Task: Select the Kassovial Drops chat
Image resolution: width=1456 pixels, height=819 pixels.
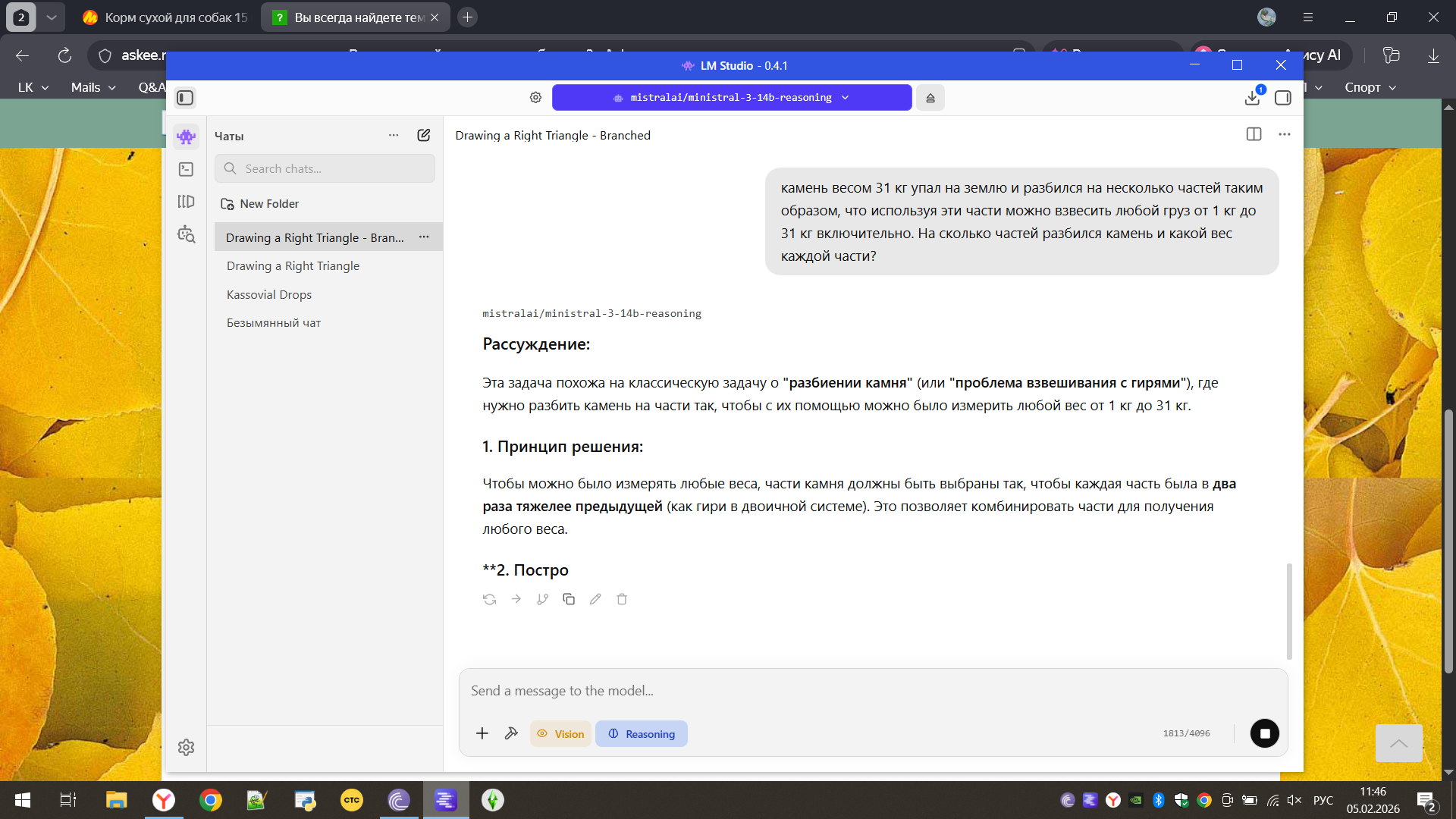Action: (269, 294)
